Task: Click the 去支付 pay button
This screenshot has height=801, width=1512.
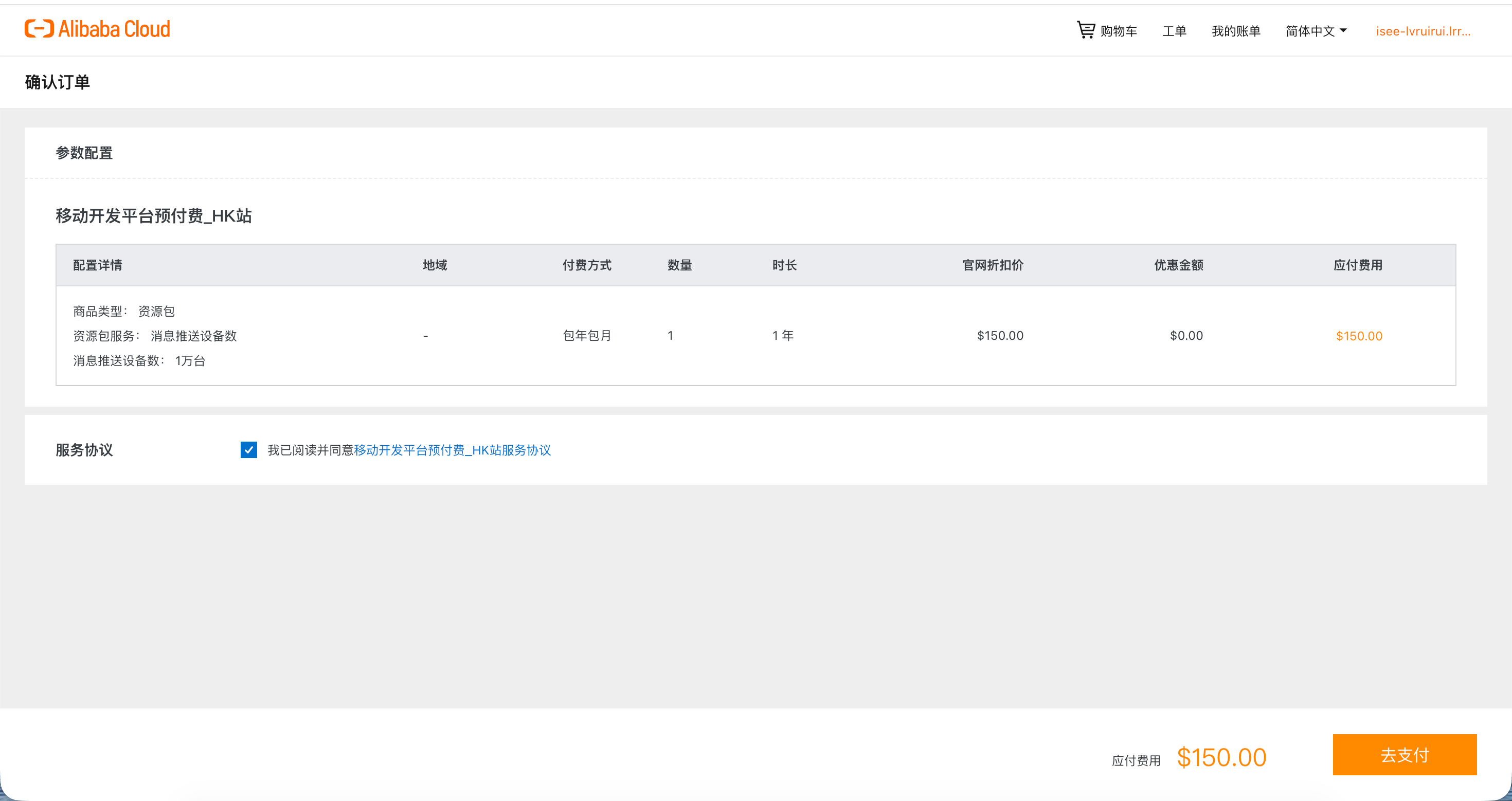Action: tap(1404, 755)
